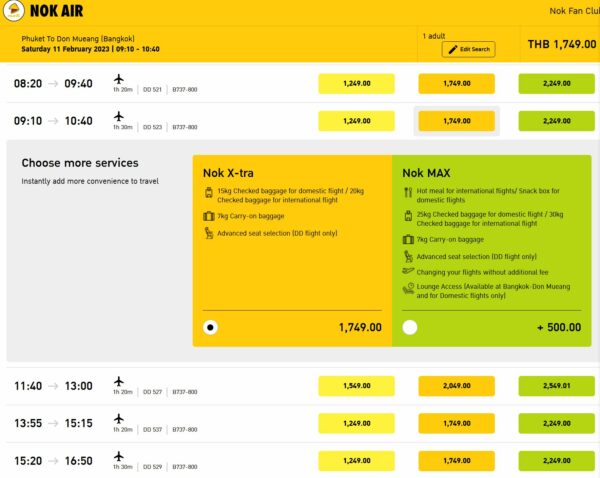Select the Nok MAX radio button

[x=409, y=328]
